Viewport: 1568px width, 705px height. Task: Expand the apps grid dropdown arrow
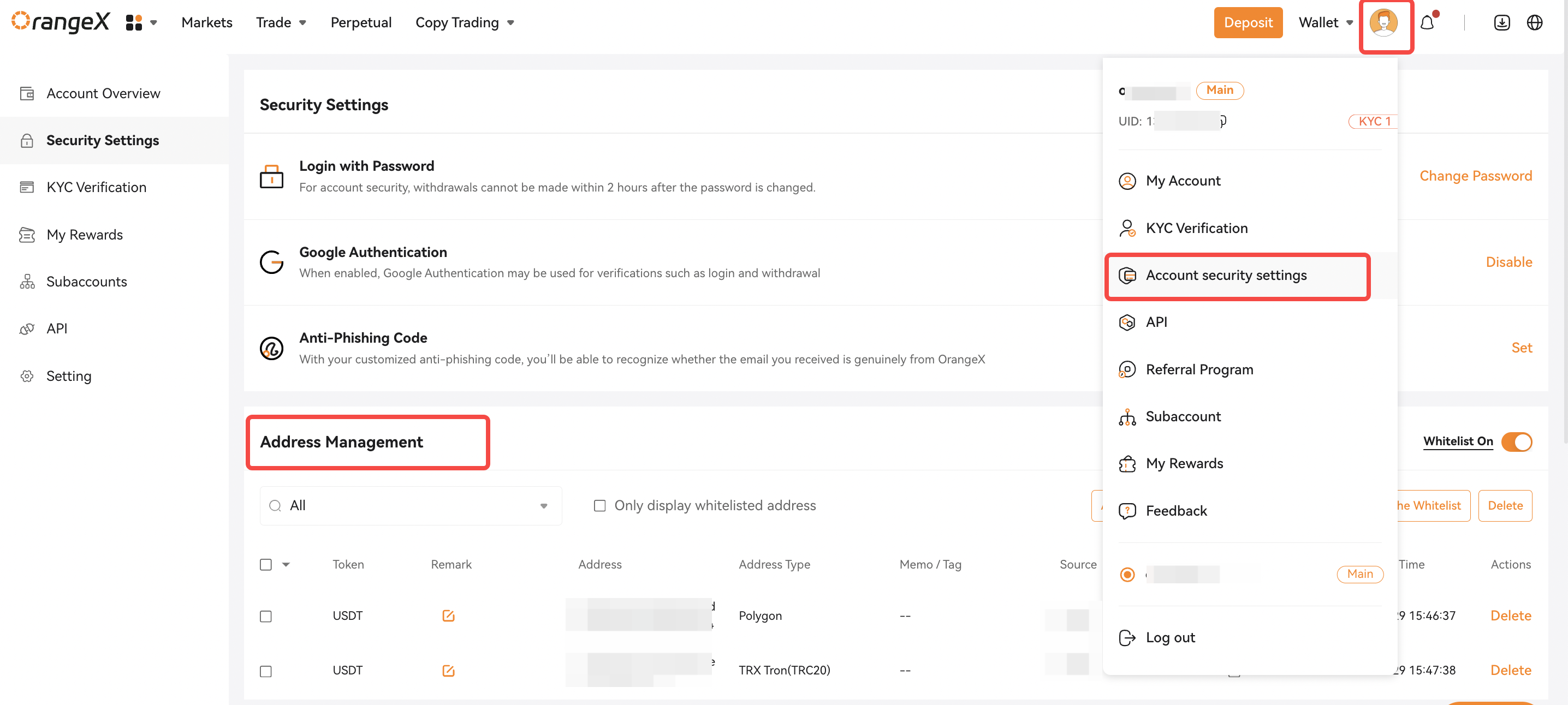(x=153, y=23)
